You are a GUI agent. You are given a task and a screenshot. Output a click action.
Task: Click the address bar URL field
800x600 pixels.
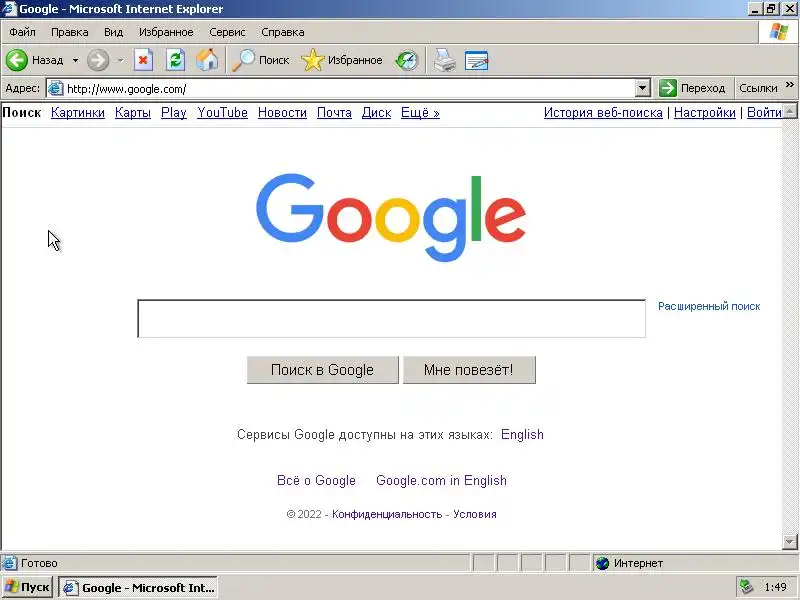pos(349,89)
